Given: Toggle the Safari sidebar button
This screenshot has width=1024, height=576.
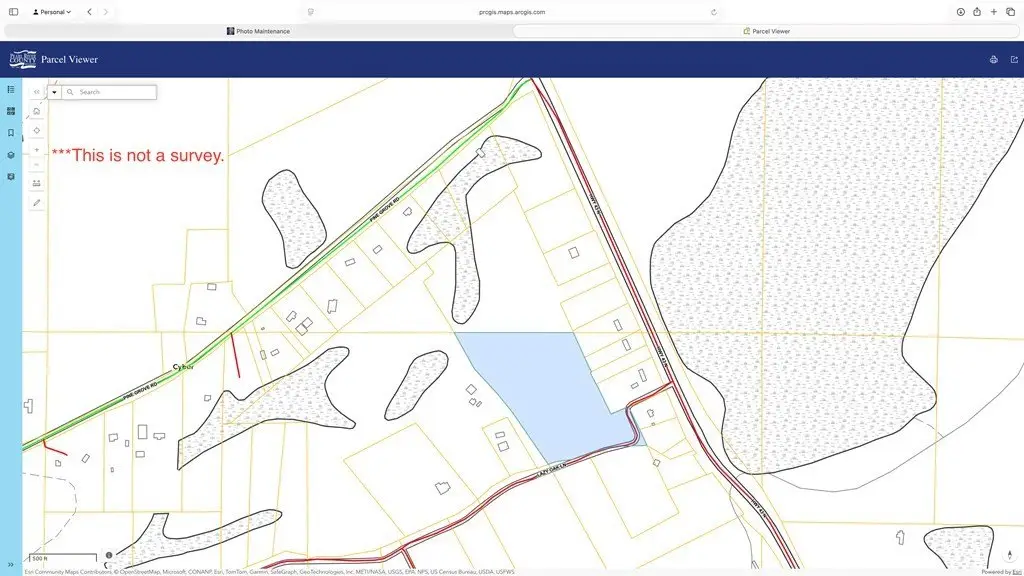Looking at the screenshot, I should pyautogui.click(x=13, y=12).
